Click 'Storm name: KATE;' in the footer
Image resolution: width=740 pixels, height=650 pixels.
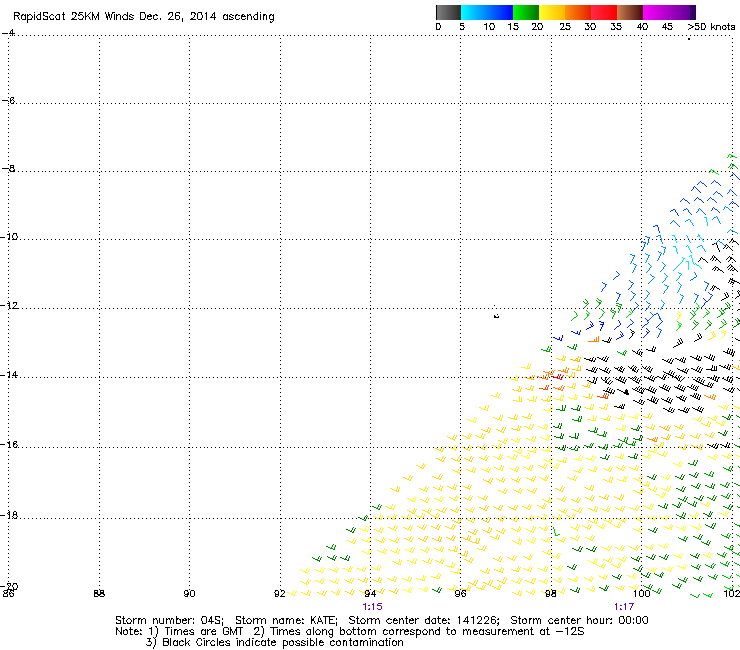pyautogui.click(x=286, y=620)
